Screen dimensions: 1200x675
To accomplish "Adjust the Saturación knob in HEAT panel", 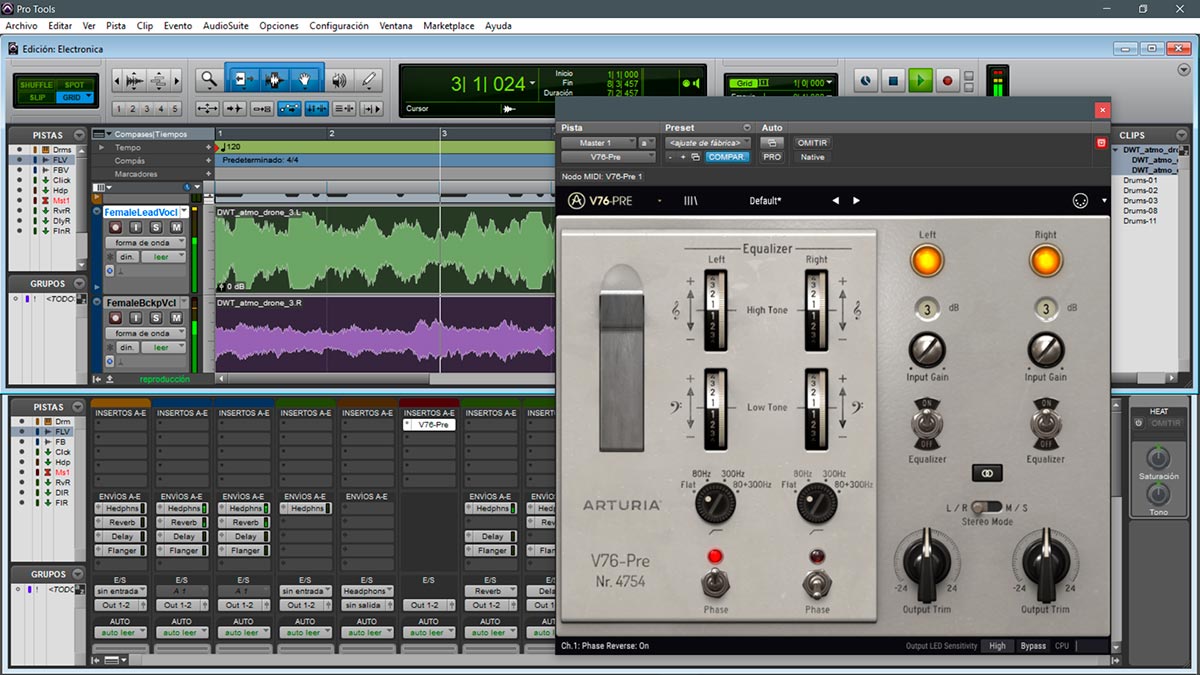I will (1158, 458).
